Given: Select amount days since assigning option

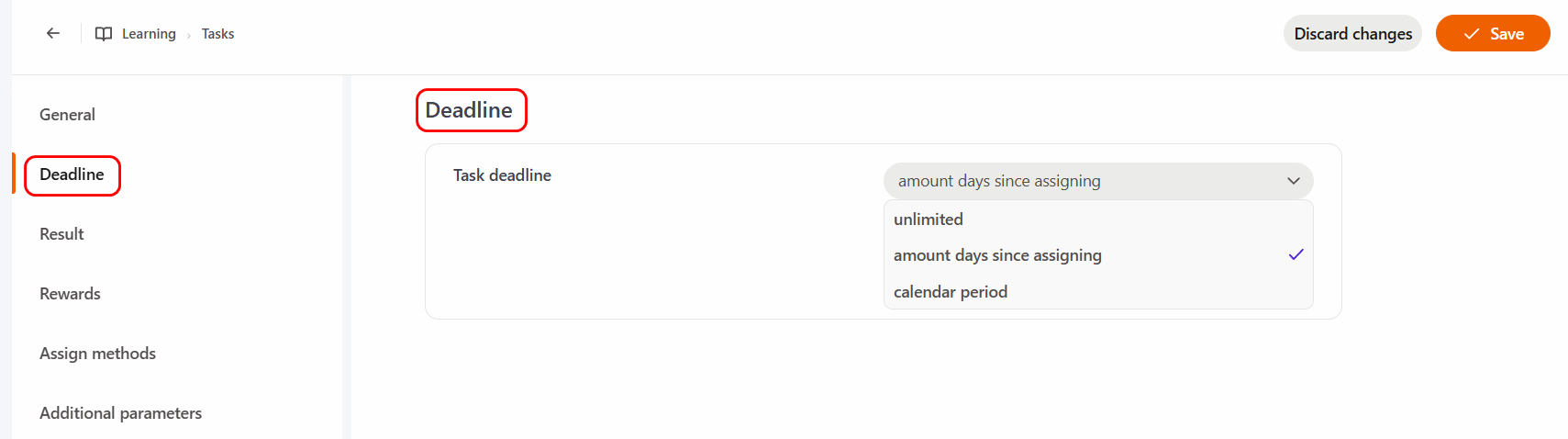Looking at the screenshot, I should click(x=1098, y=255).
